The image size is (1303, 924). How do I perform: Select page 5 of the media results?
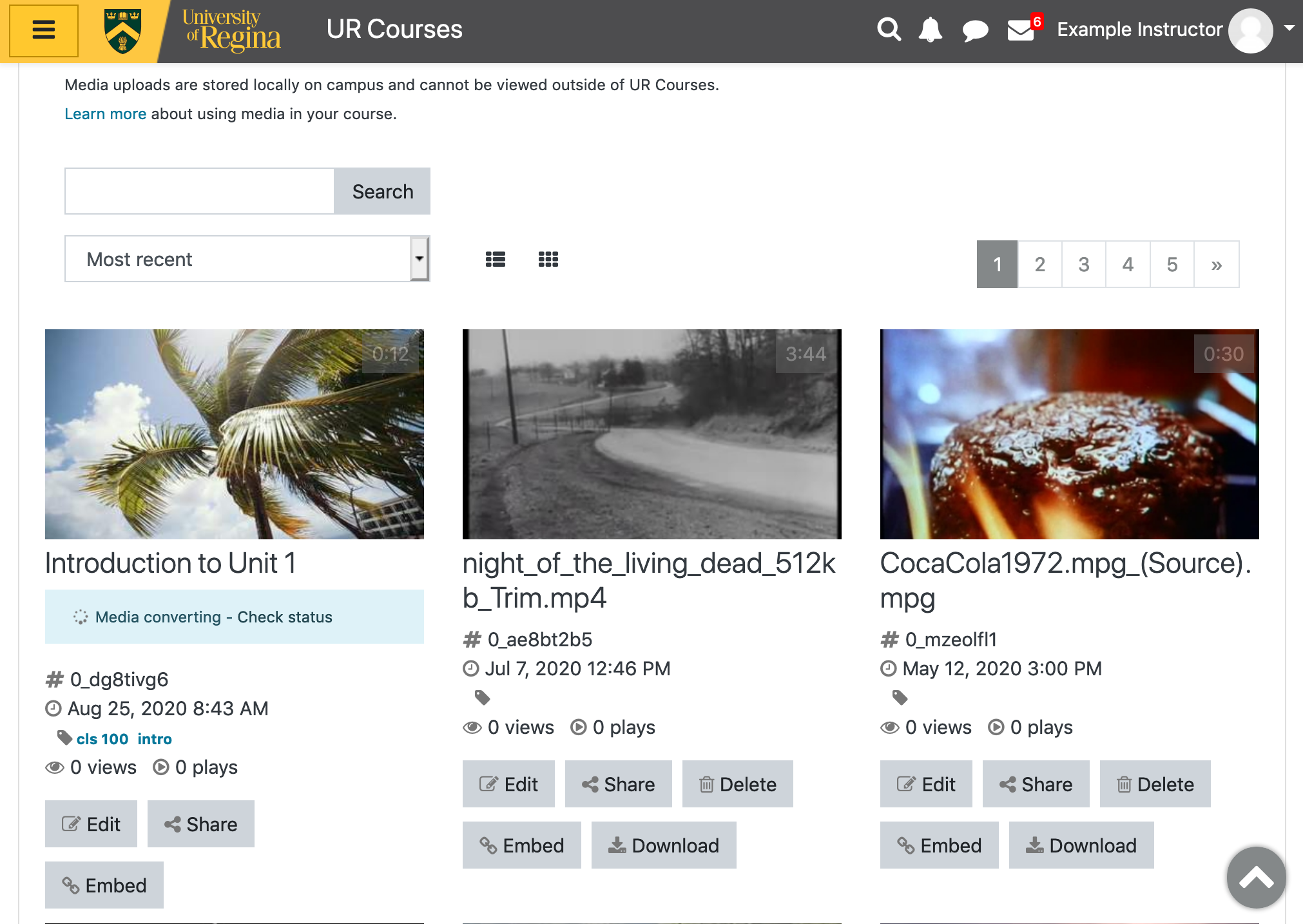(1172, 264)
